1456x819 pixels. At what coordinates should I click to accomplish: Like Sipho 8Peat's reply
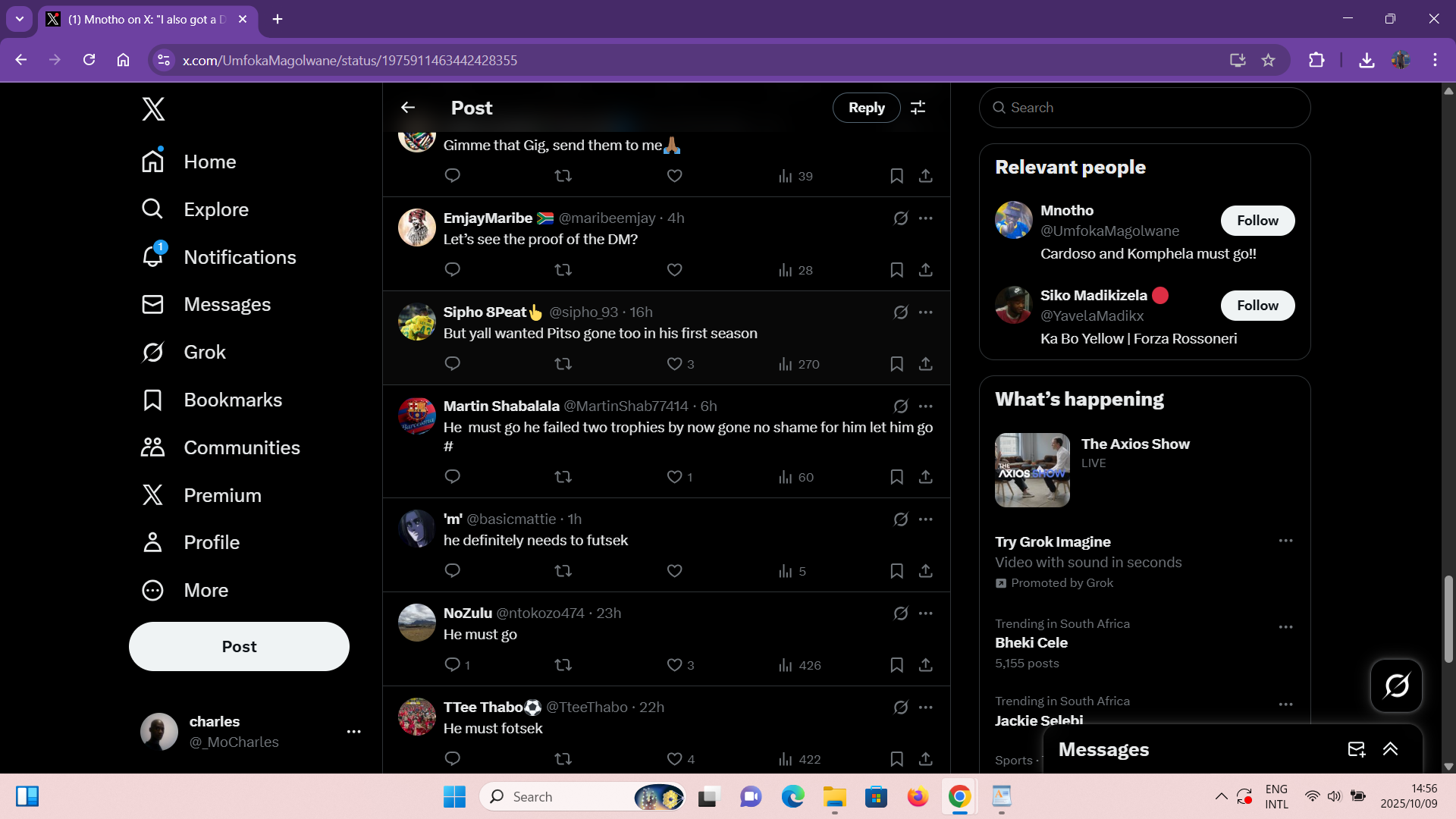click(x=674, y=364)
